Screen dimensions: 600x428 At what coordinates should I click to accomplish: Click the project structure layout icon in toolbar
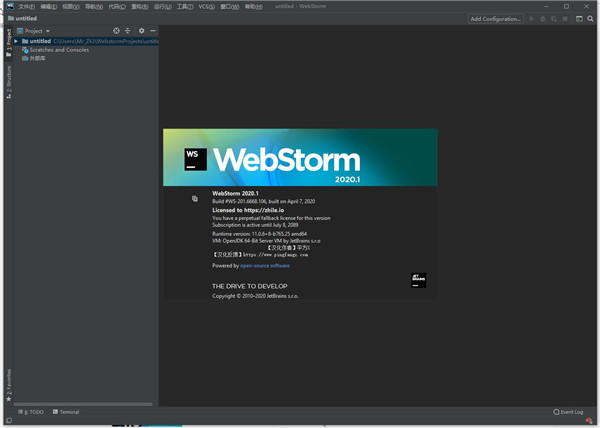click(579, 19)
